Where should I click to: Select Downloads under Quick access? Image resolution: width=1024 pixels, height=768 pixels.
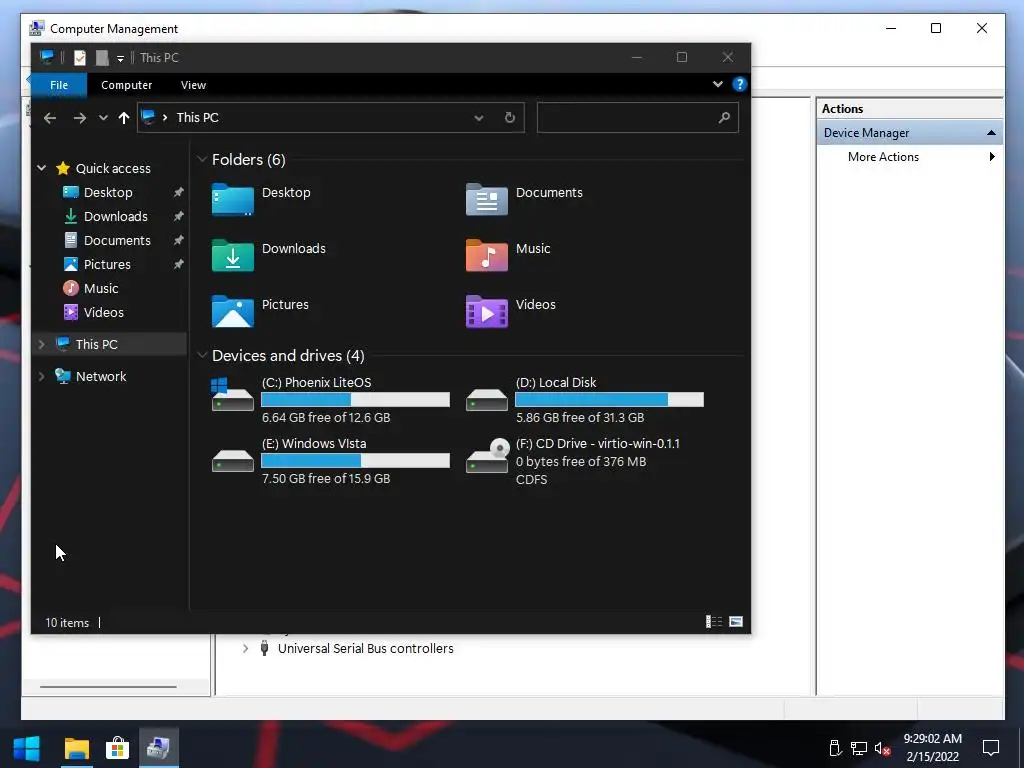click(x=116, y=217)
